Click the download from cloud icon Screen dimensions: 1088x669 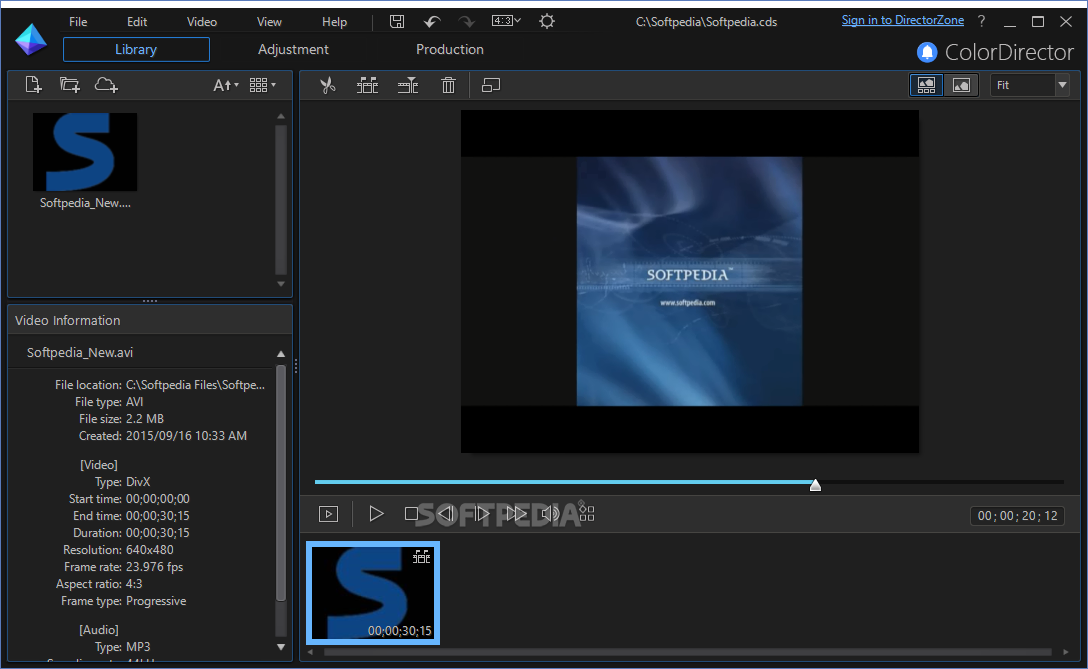(105, 85)
